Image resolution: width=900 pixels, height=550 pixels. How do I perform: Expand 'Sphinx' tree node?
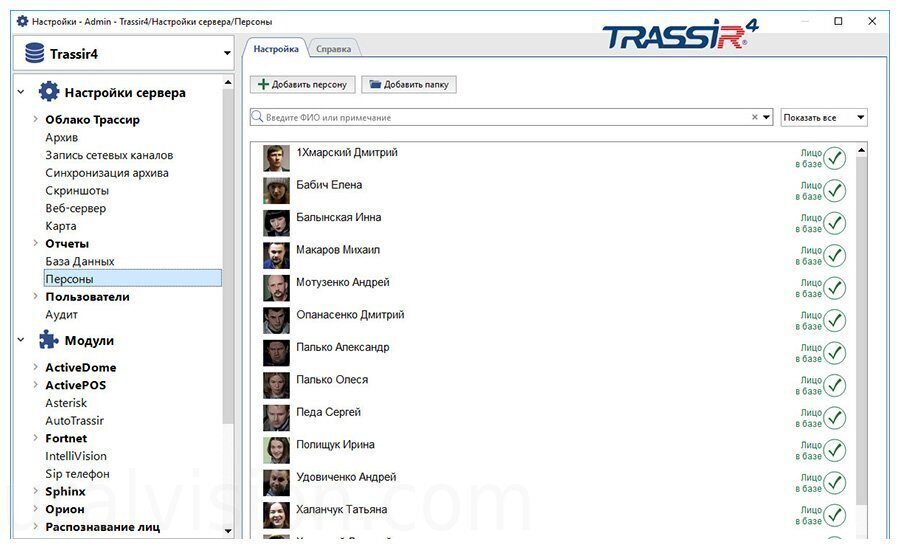pos(35,491)
